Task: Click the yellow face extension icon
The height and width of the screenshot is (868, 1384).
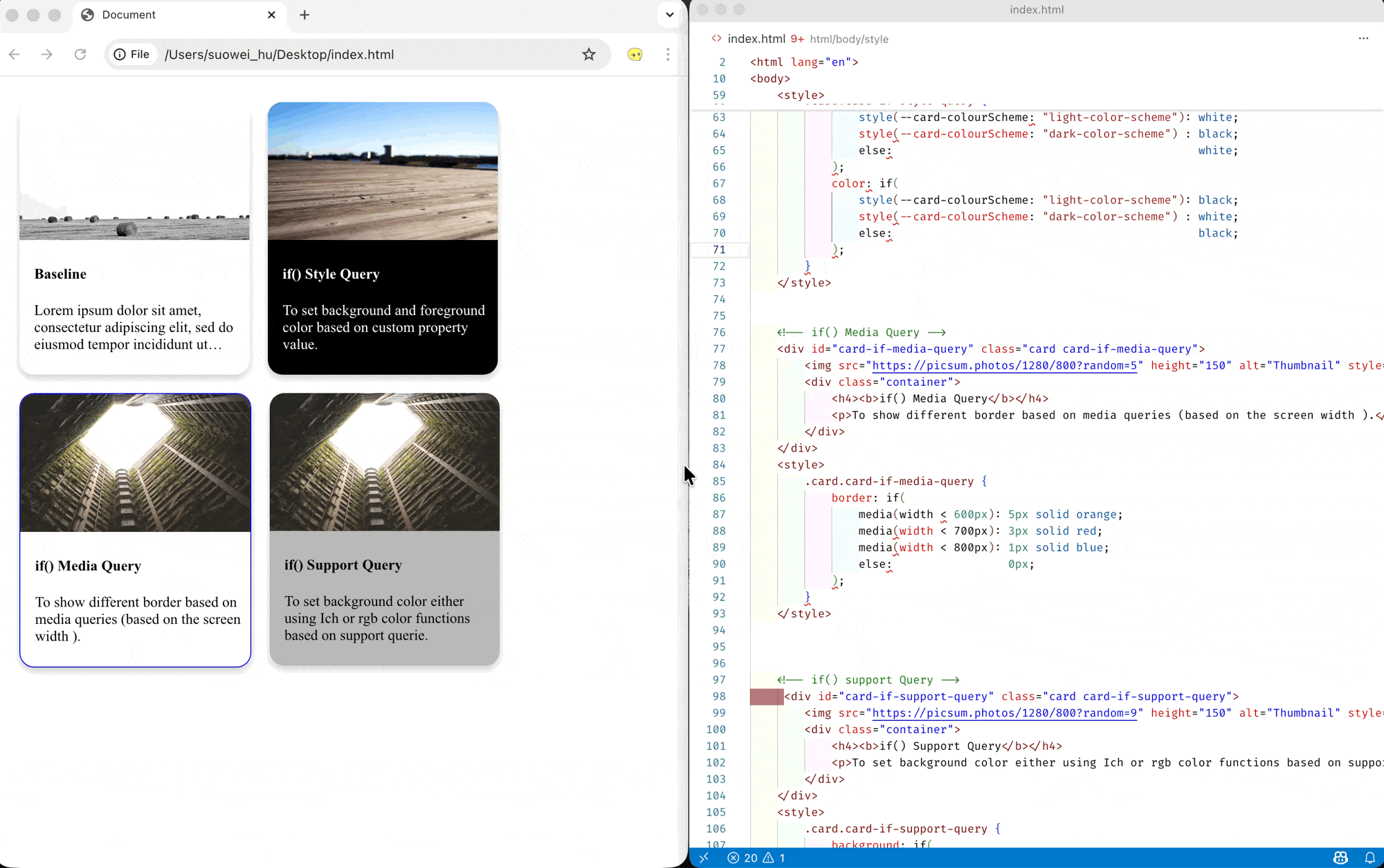Action: click(635, 54)
